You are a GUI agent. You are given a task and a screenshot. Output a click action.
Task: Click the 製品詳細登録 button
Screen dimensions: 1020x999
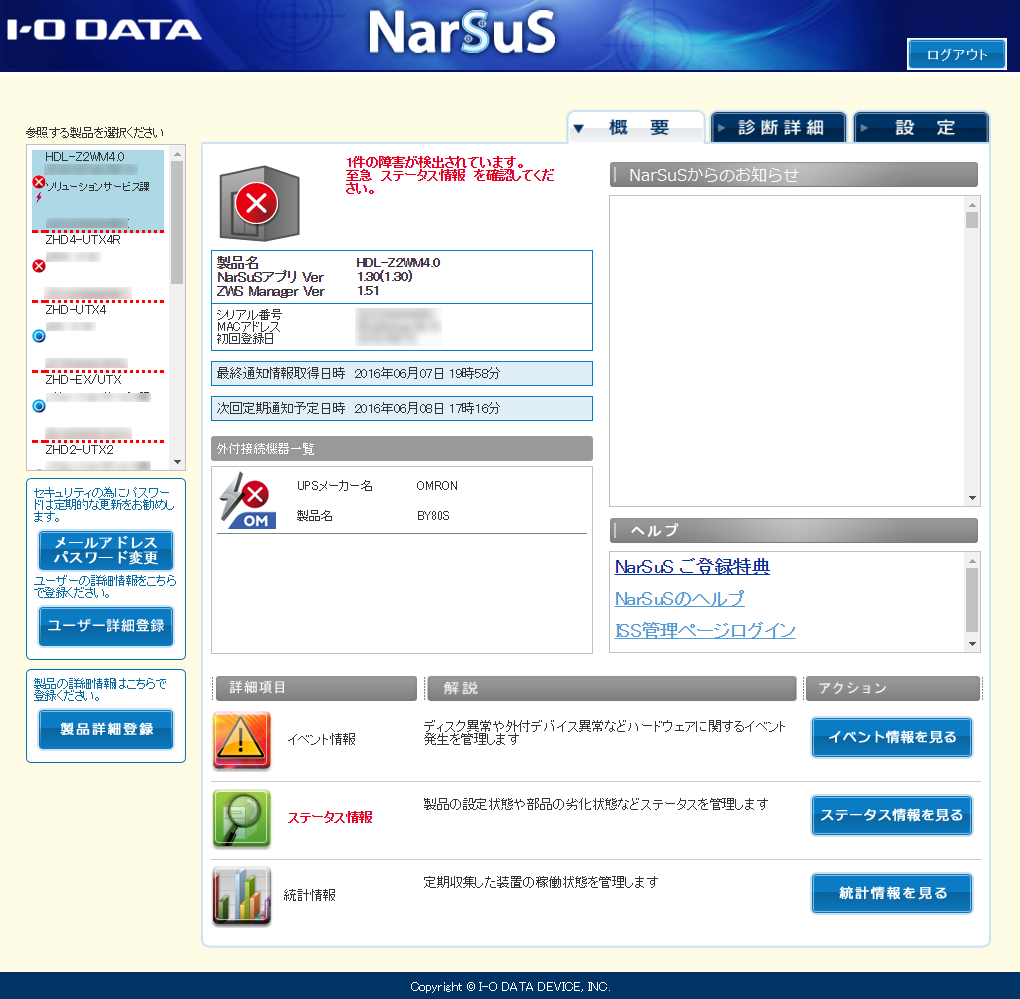pos(106,729)
